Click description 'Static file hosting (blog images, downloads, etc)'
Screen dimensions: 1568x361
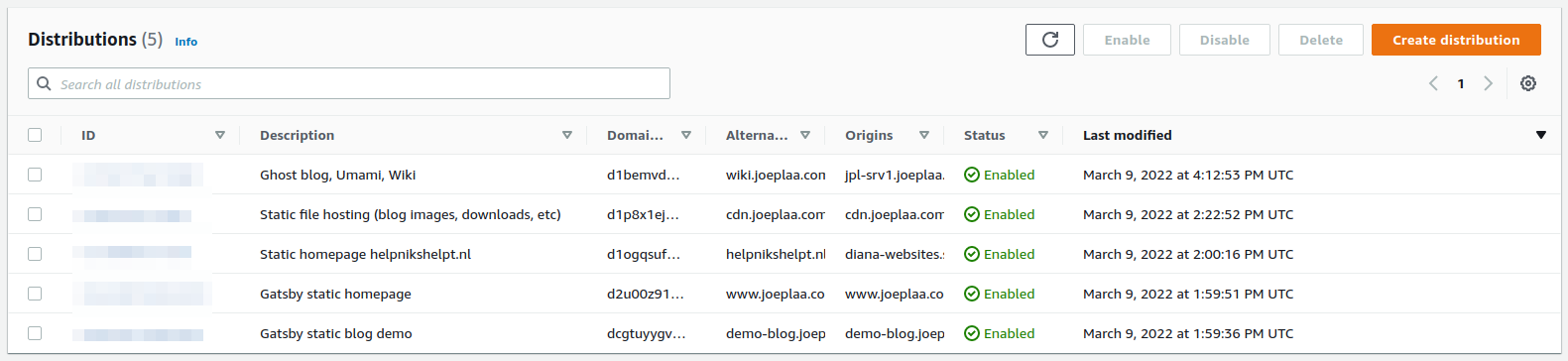[411, 214]
